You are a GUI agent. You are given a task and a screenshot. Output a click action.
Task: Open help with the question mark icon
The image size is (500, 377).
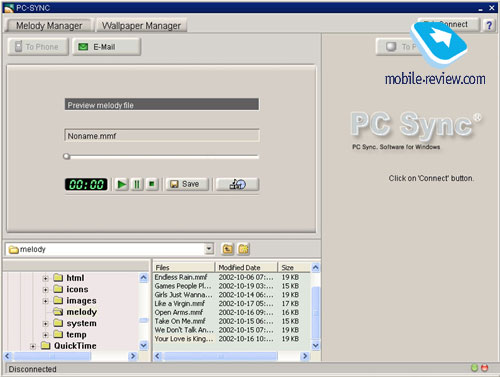tap(489, 25)
